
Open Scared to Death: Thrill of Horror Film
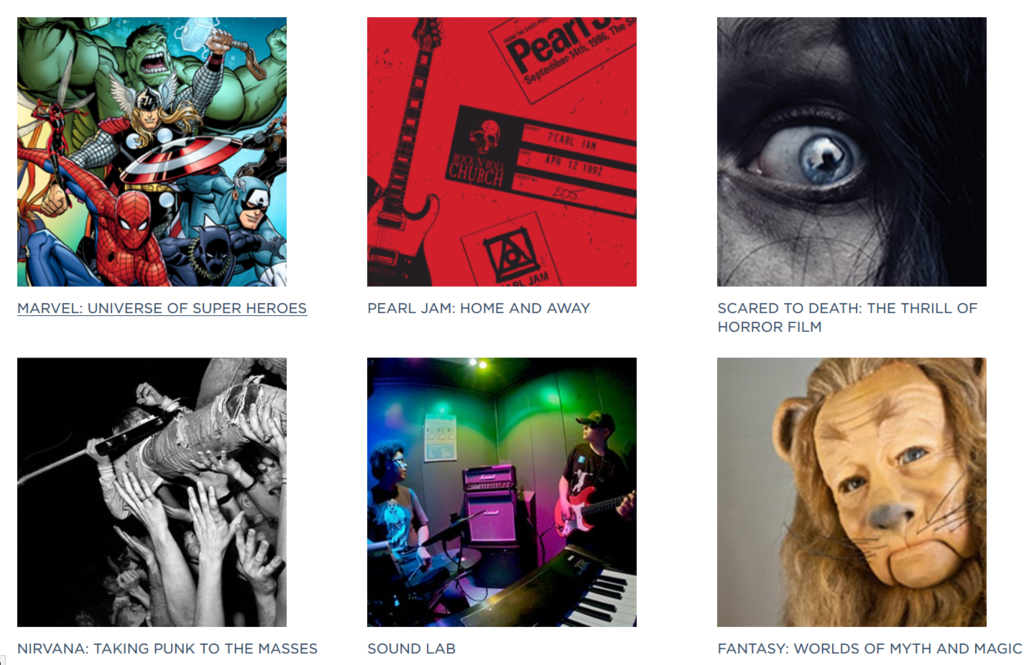coord(847,317)
